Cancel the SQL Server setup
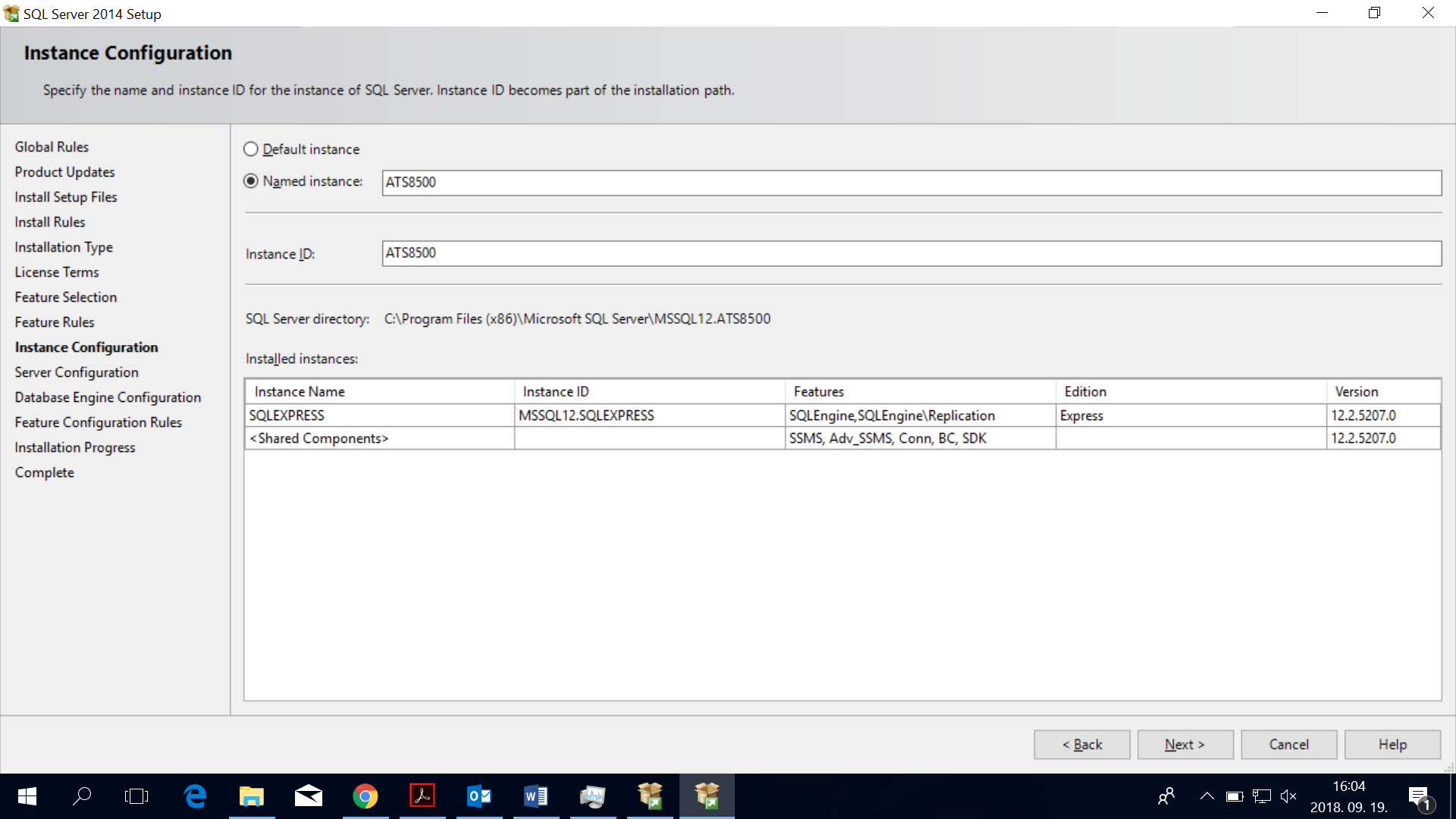The width and height of the screenshot is (1456, 819). click(x=1288, y=745)
